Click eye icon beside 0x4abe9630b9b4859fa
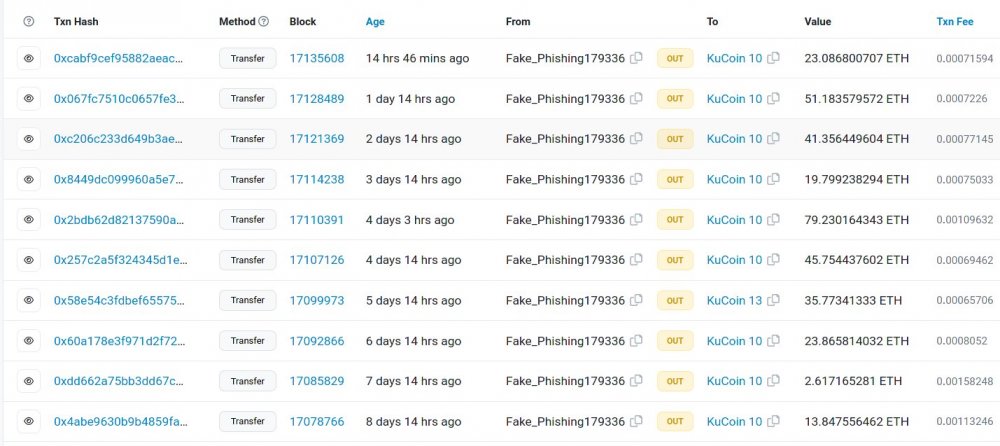The width and height of the screenshot is (1000, 446). (29, 421)
